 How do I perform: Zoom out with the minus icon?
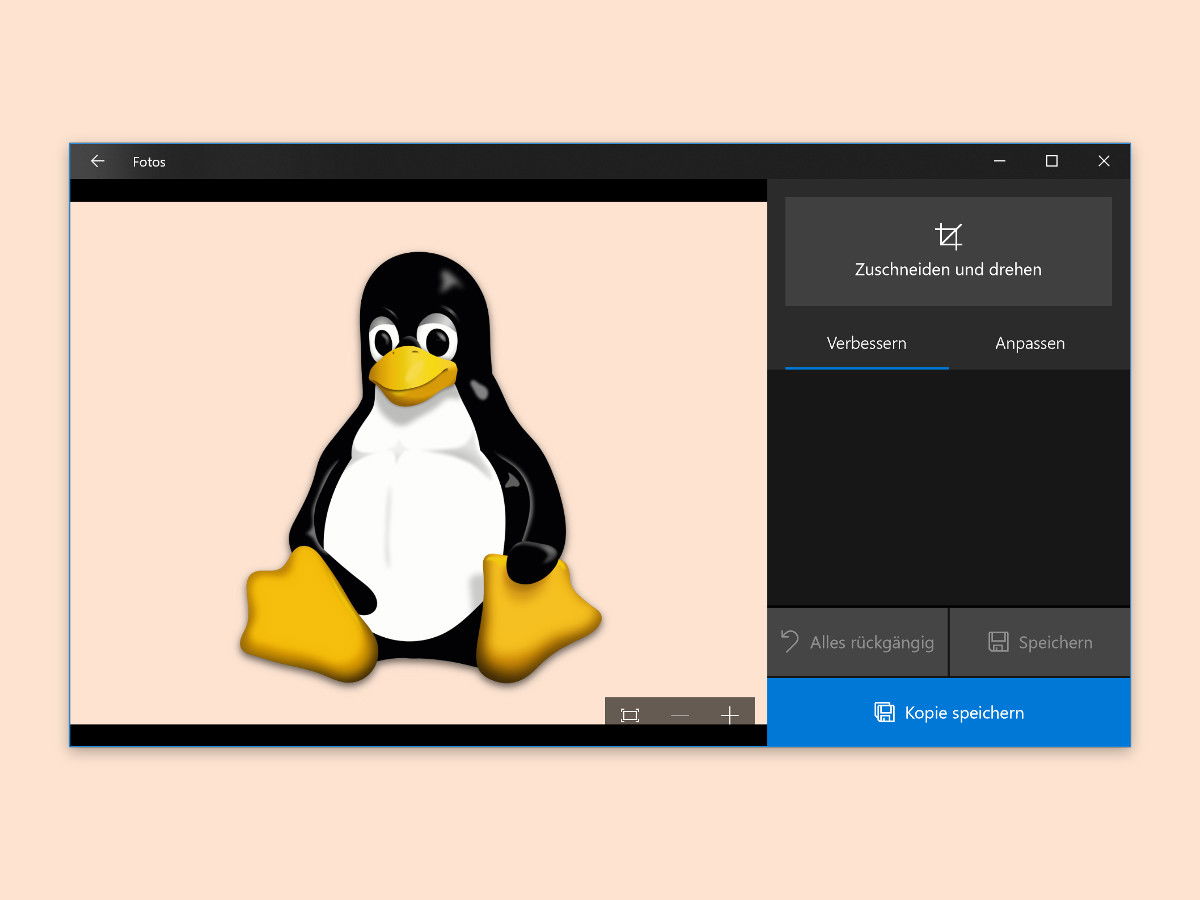[680, 715]
